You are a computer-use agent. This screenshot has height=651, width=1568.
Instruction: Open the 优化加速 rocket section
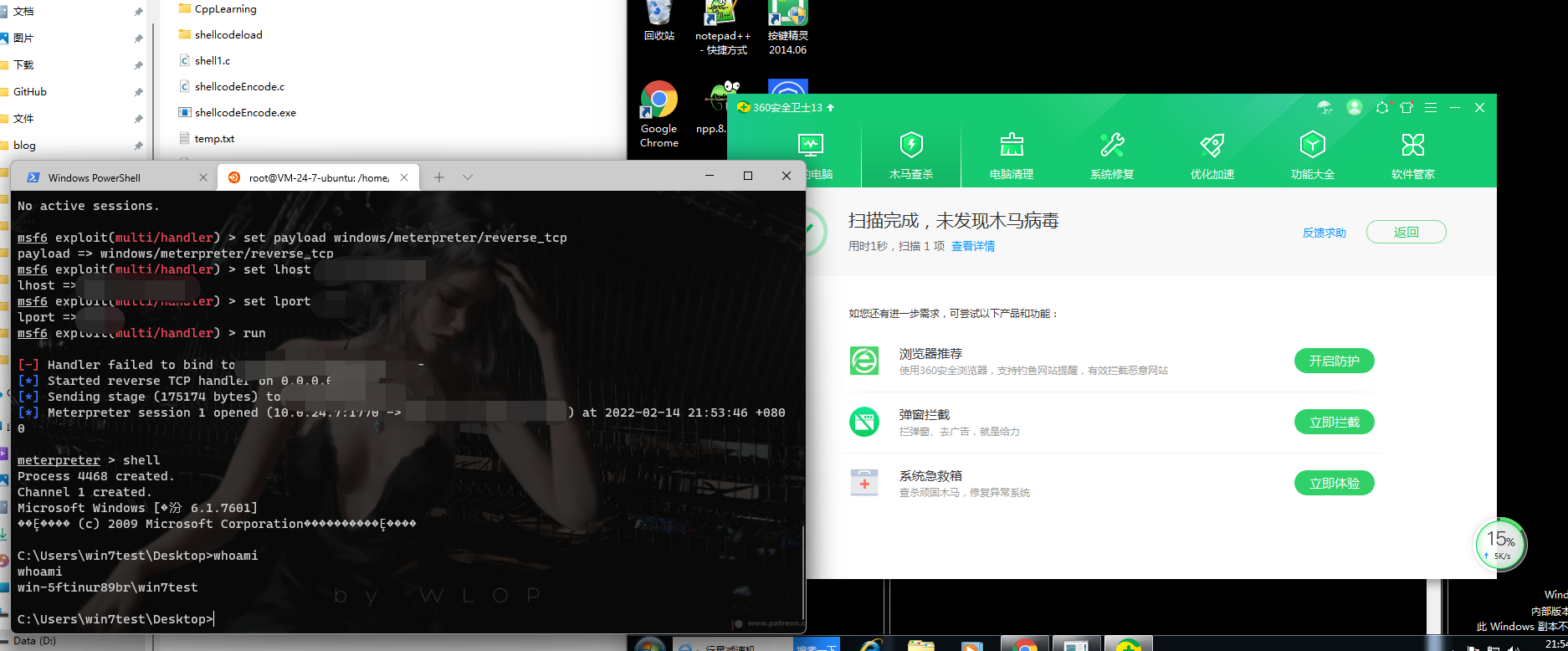point(1212,156)
